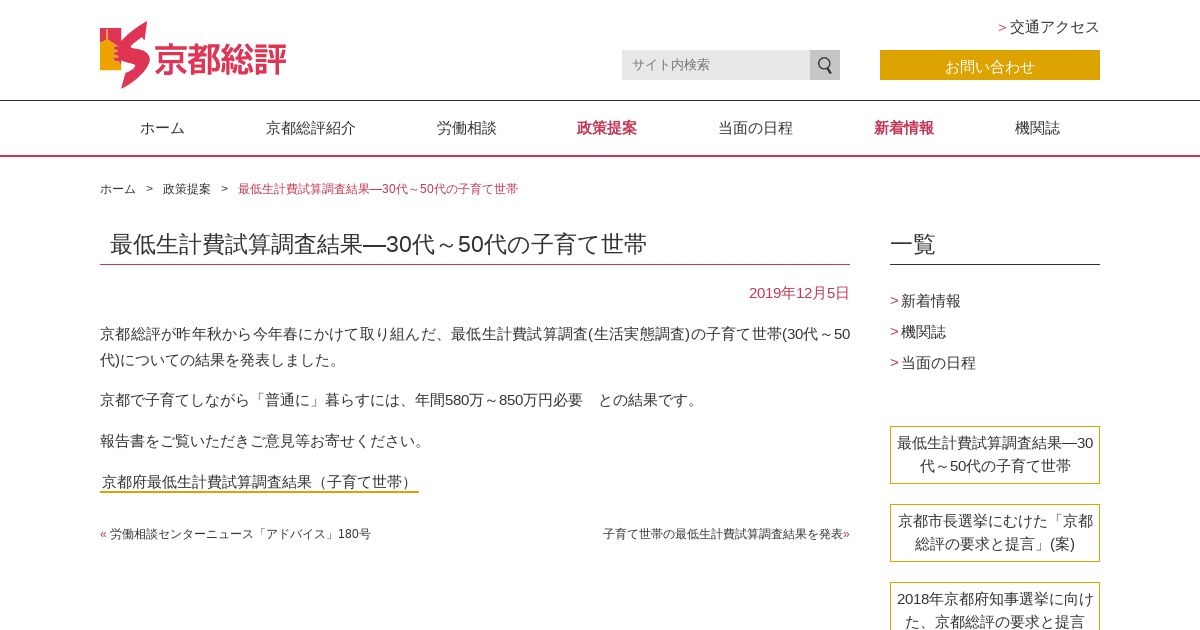Select 新着情報 in the navigation bar

[x=904, y=128]
